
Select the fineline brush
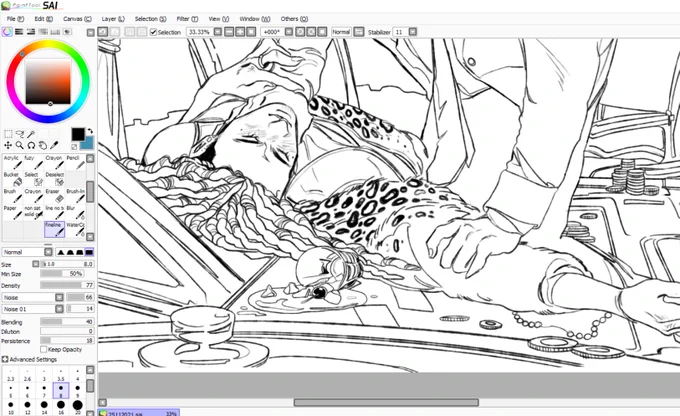(55, 229)
